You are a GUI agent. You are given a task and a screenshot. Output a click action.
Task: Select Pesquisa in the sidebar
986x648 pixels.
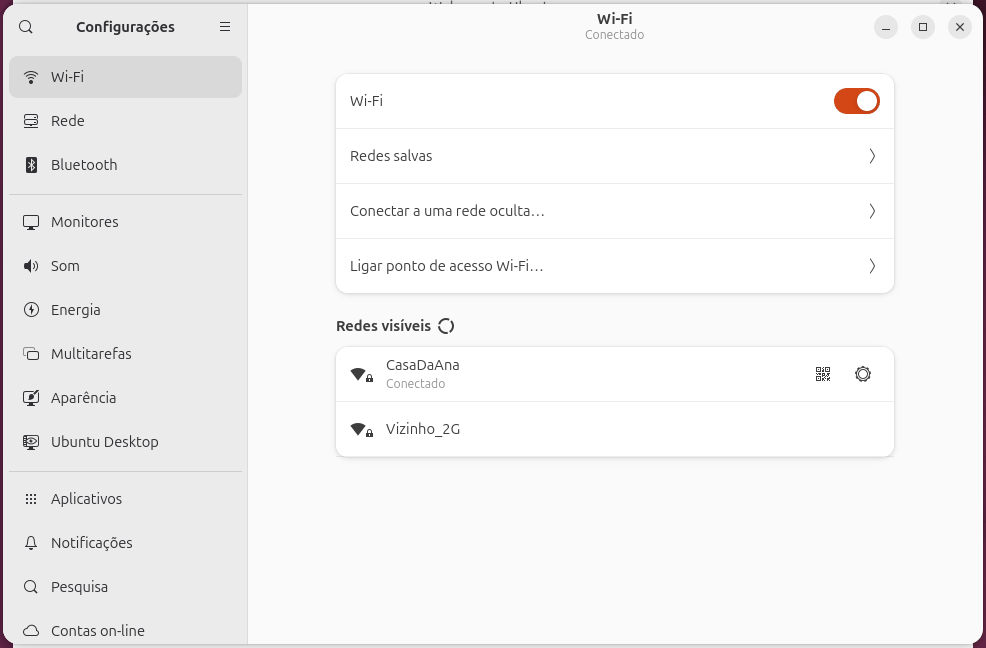125,587
